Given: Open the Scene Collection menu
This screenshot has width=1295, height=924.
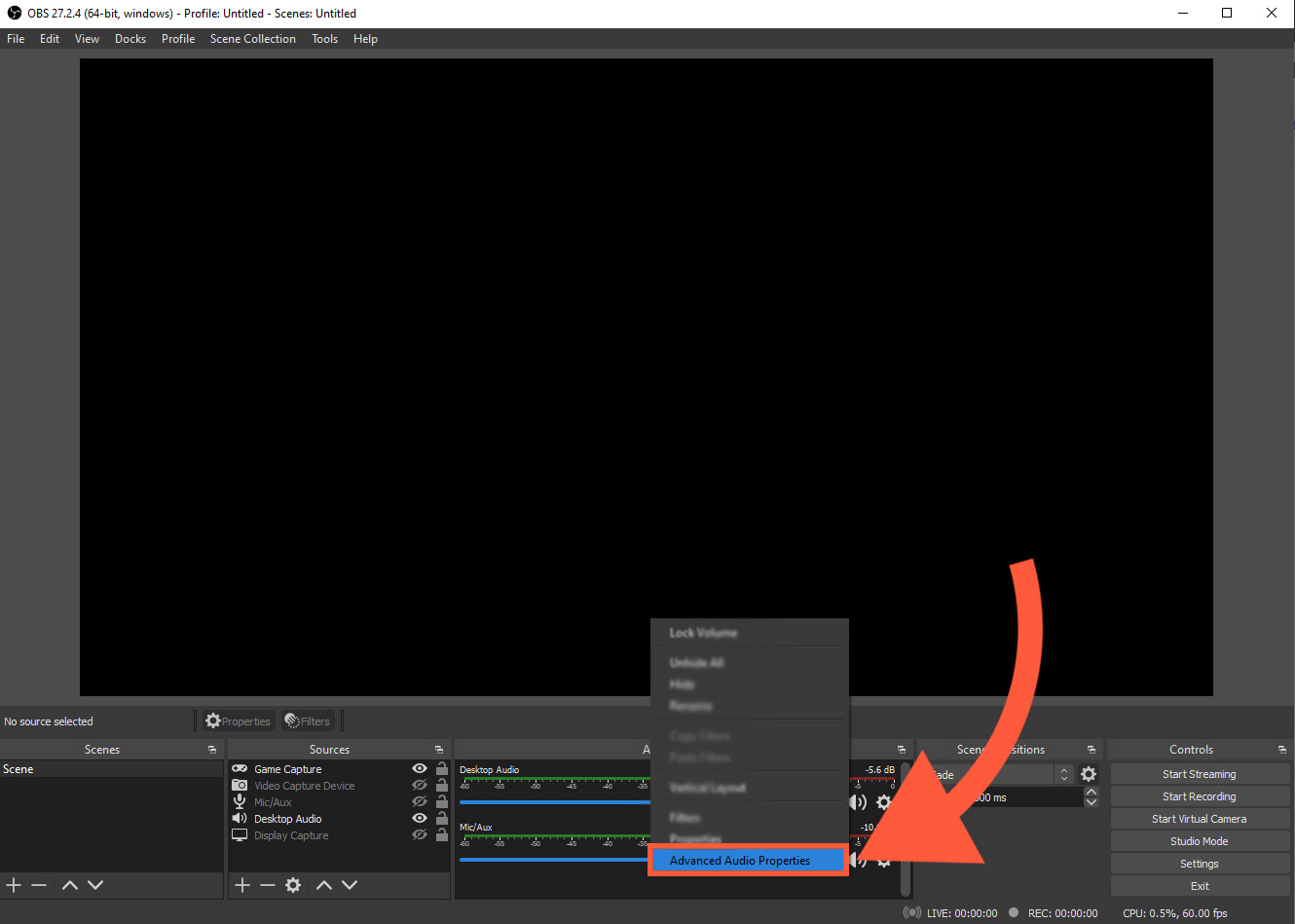Looking at the screenshot, I should click(x=252, y=39).
